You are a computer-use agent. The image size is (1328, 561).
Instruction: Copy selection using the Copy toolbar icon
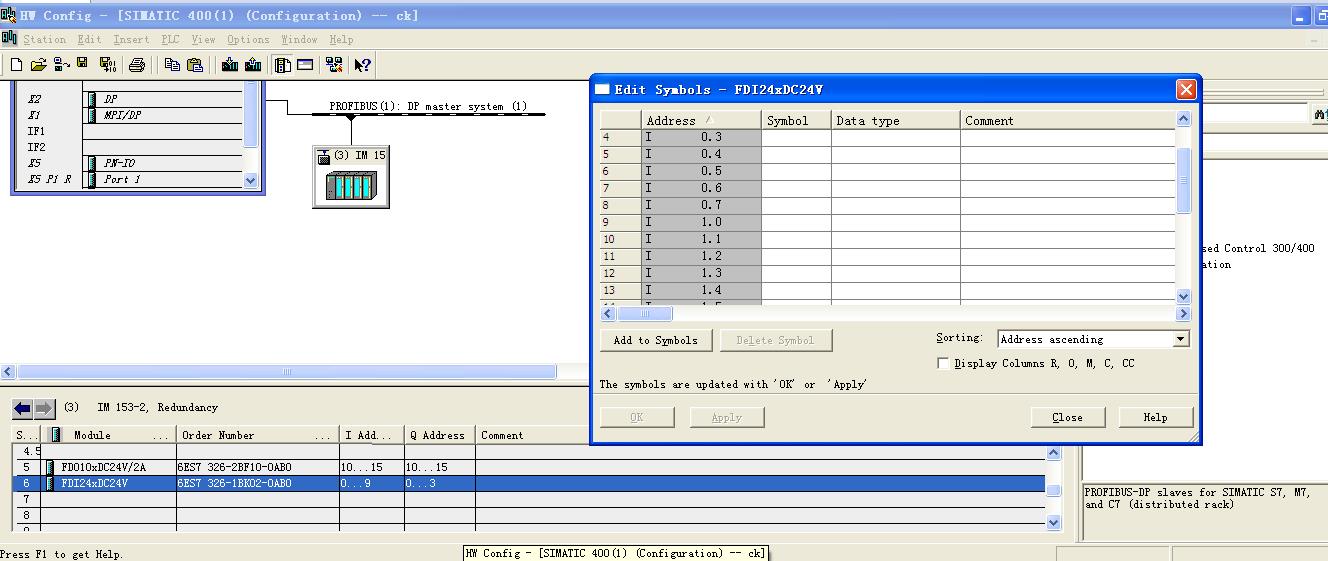tap(172, 65)
